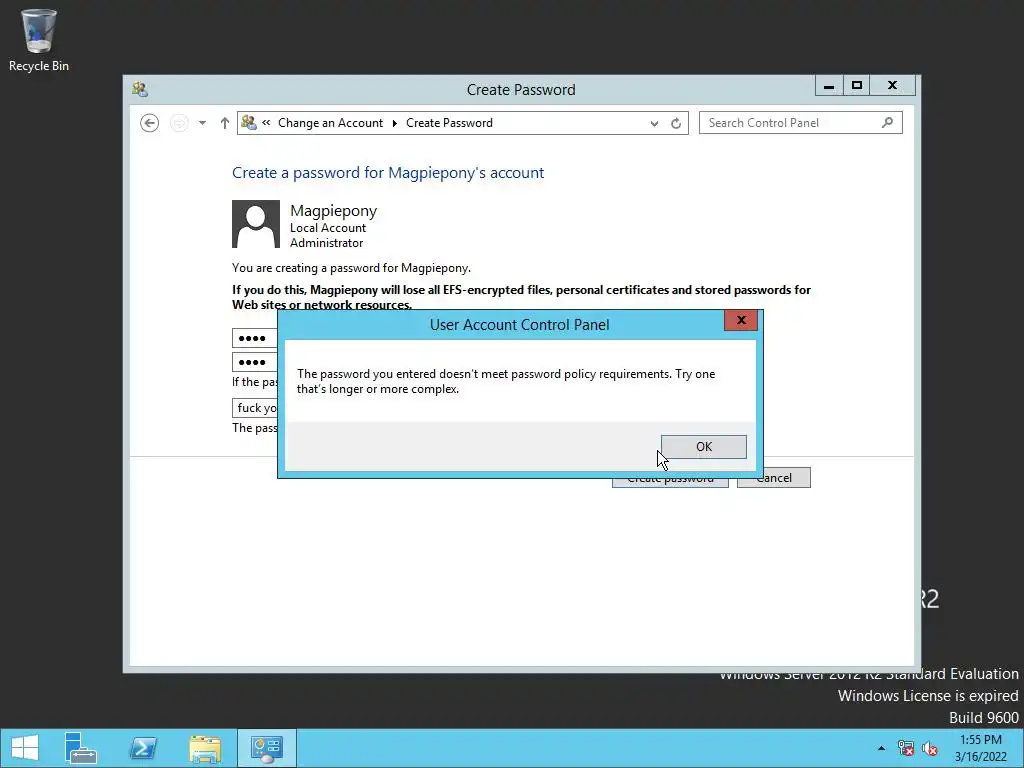Screen dimensions: 1024x768
Task: Minimize the Create Password window
Action: [x=829, y=86]
